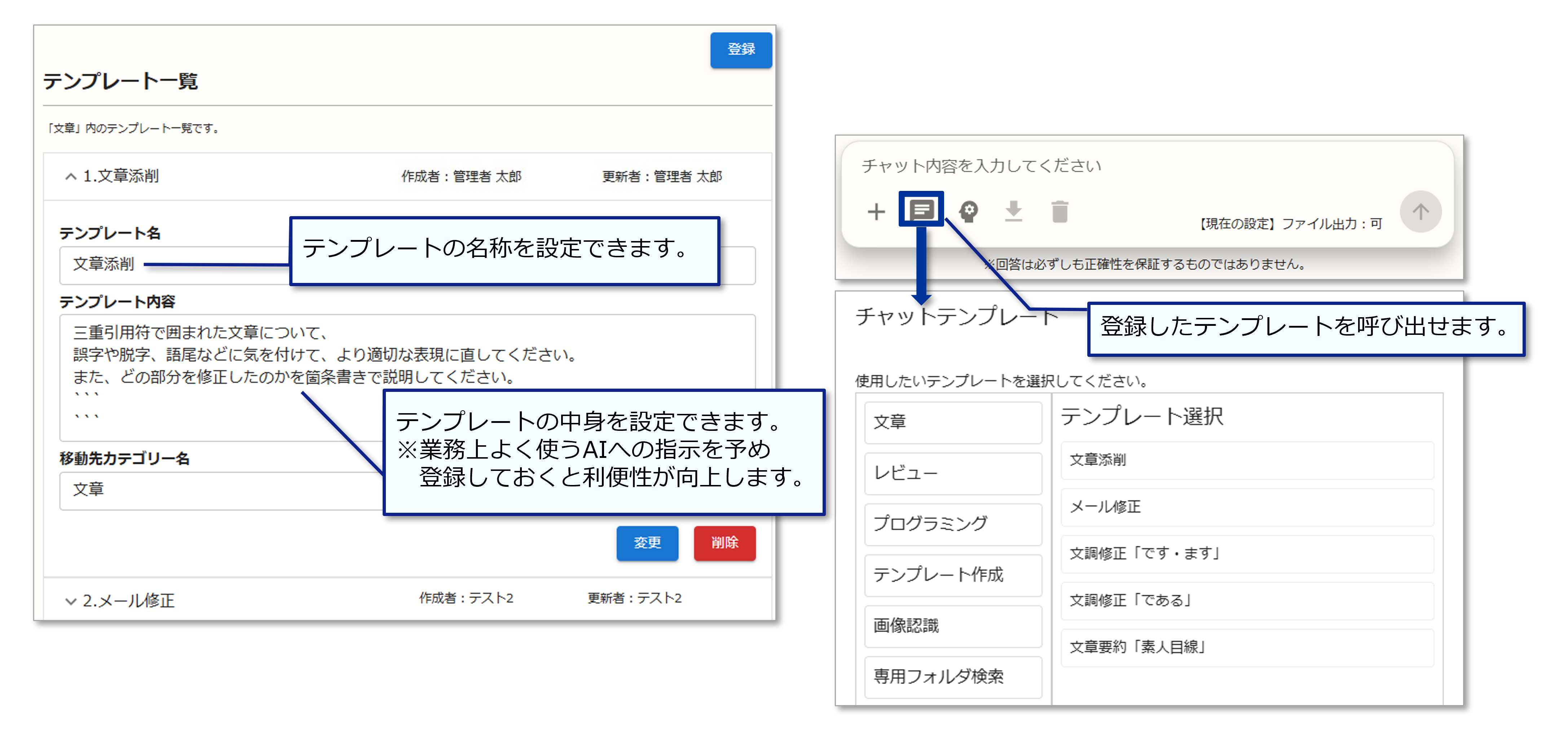The height and width of the screenshot is (739, 1568).
Task: Expand the 2.メール修正 template section
Action: (71, 601)
